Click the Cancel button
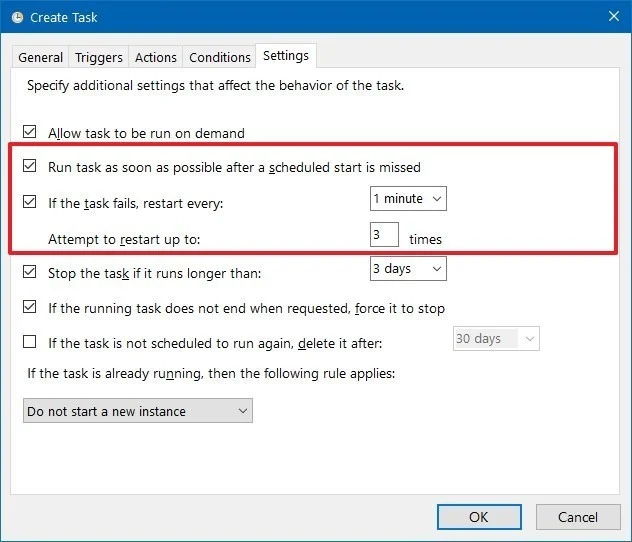Screen dimensions: 632x542 tap(578, 517)
